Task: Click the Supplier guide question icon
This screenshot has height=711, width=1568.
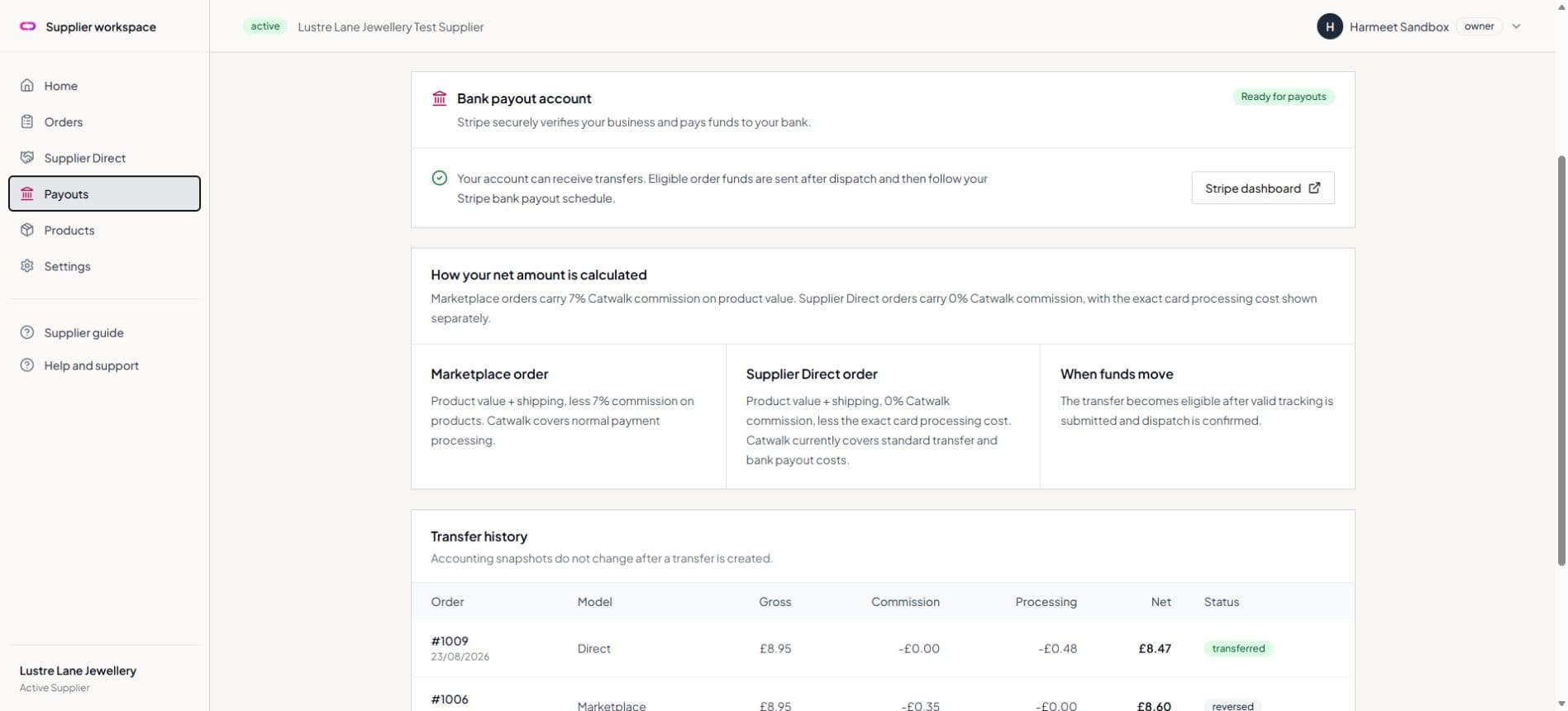Action: pos(27,332)
